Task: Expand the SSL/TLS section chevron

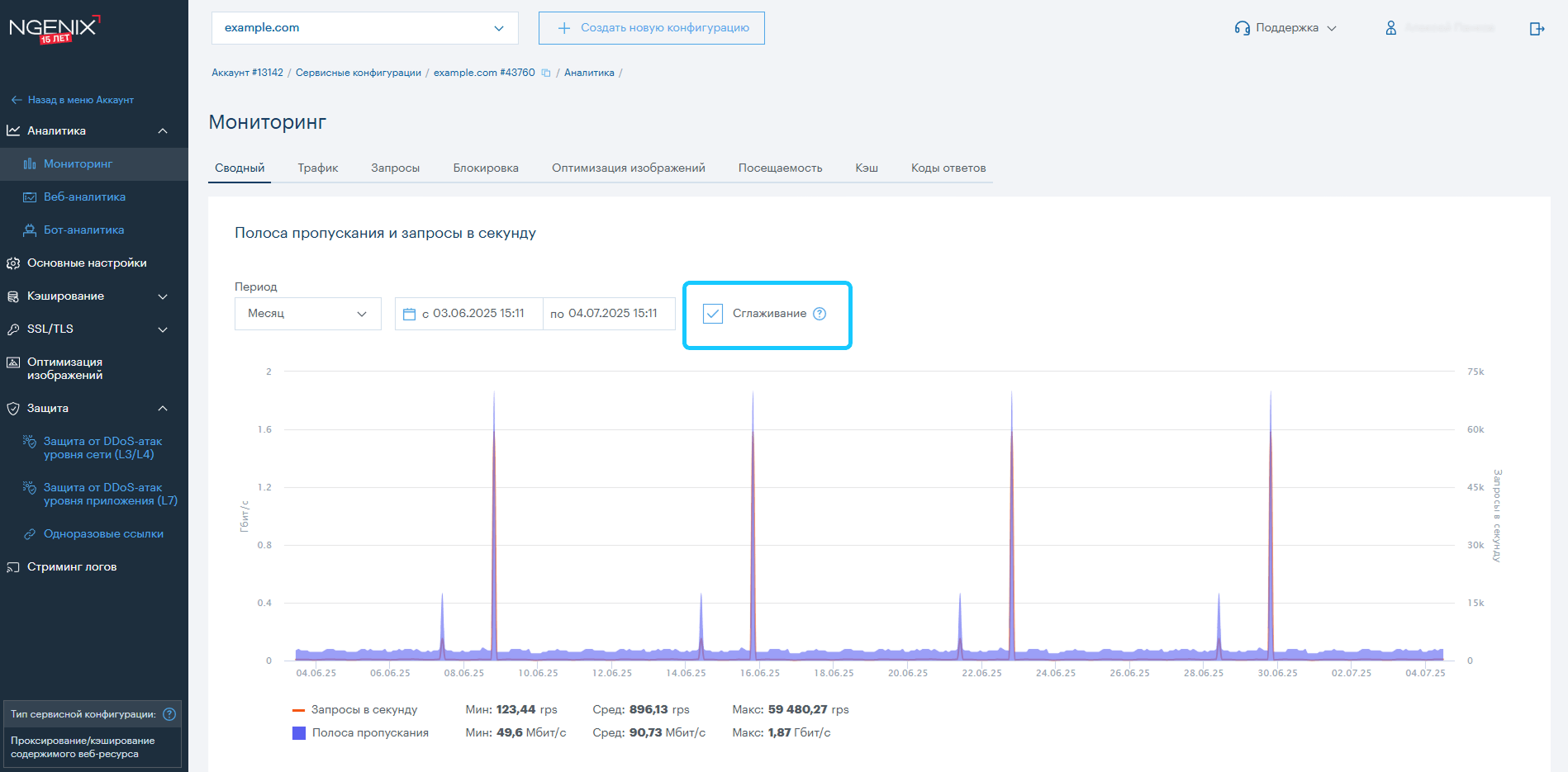Action: 163,329
